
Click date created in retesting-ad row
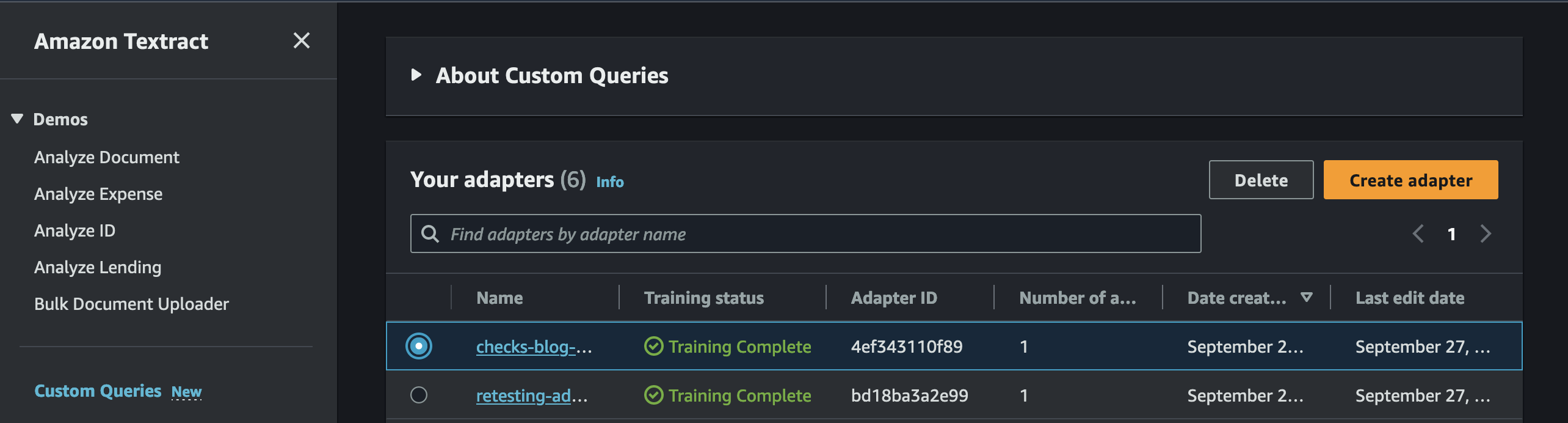(1246, 395)
